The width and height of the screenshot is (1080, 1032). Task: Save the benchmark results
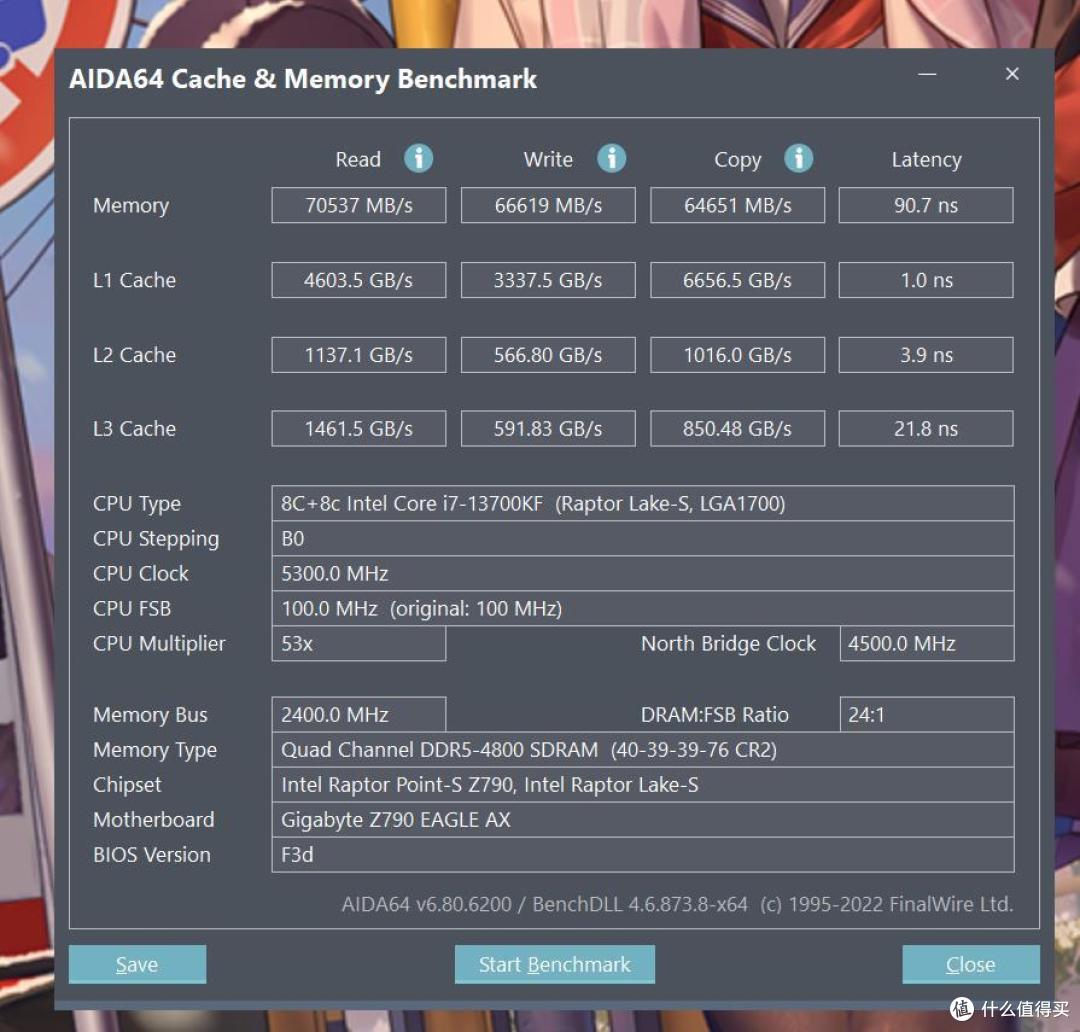click(137, 964)
